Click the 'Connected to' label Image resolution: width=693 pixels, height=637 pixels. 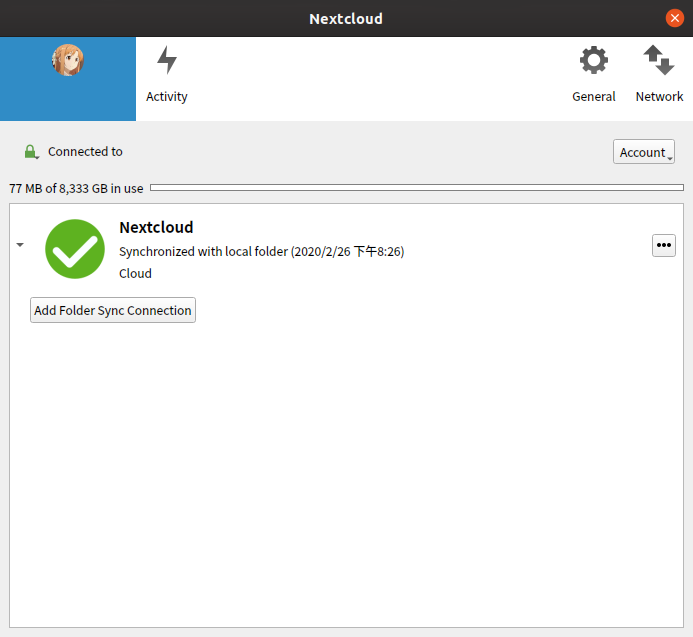85,152
